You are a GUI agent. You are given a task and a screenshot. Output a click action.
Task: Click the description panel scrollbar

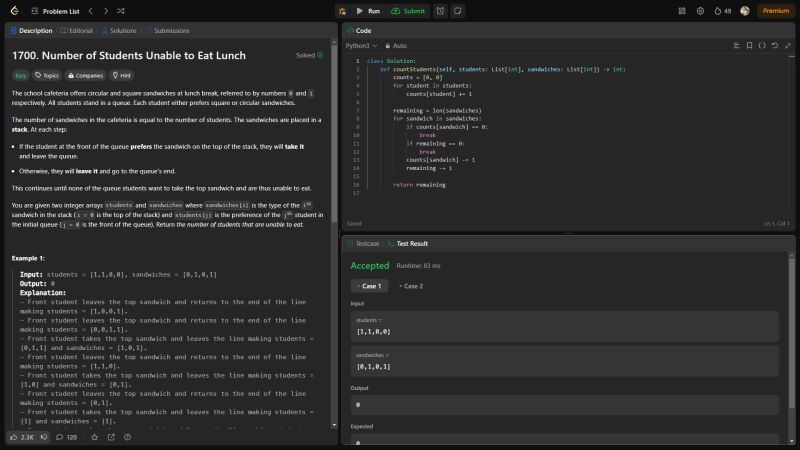pyautogui.click(x=334, y=133)
